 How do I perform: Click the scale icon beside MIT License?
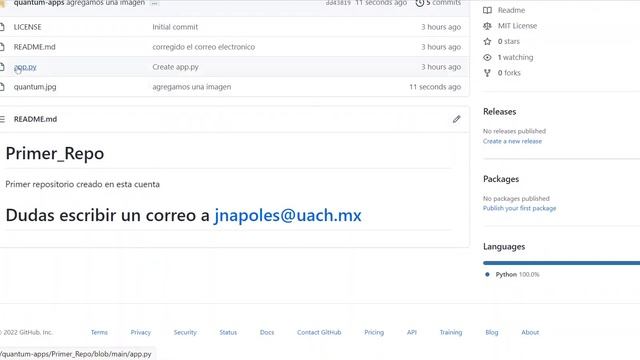coord(487,26)
